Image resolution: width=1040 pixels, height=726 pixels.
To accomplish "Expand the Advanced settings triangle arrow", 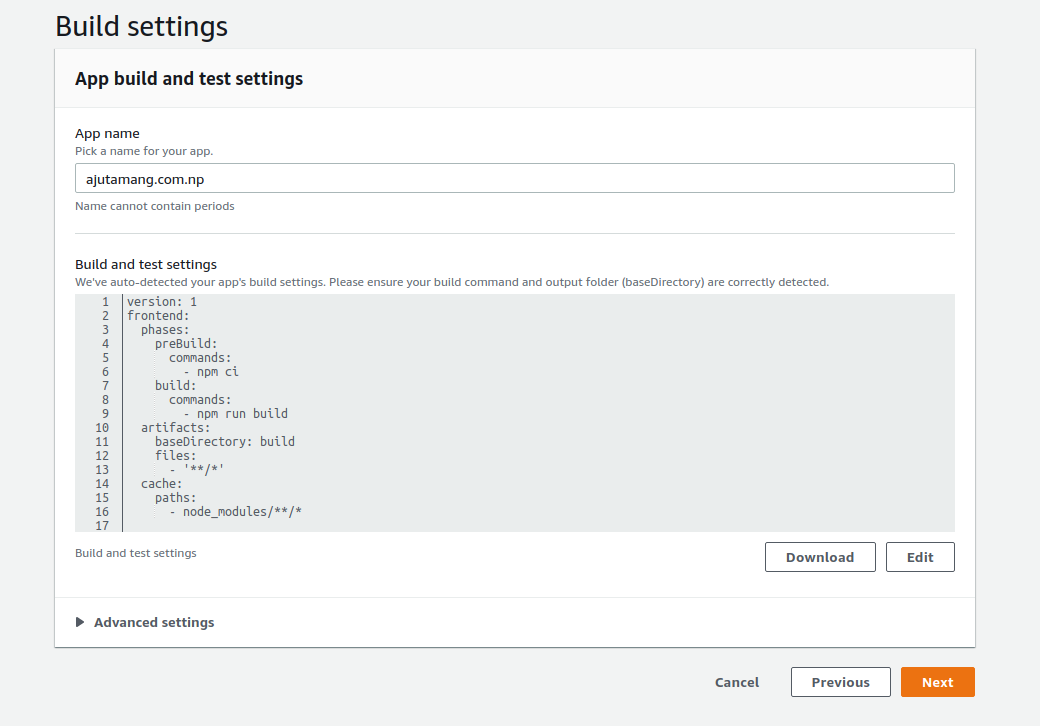I will [80, 622].
